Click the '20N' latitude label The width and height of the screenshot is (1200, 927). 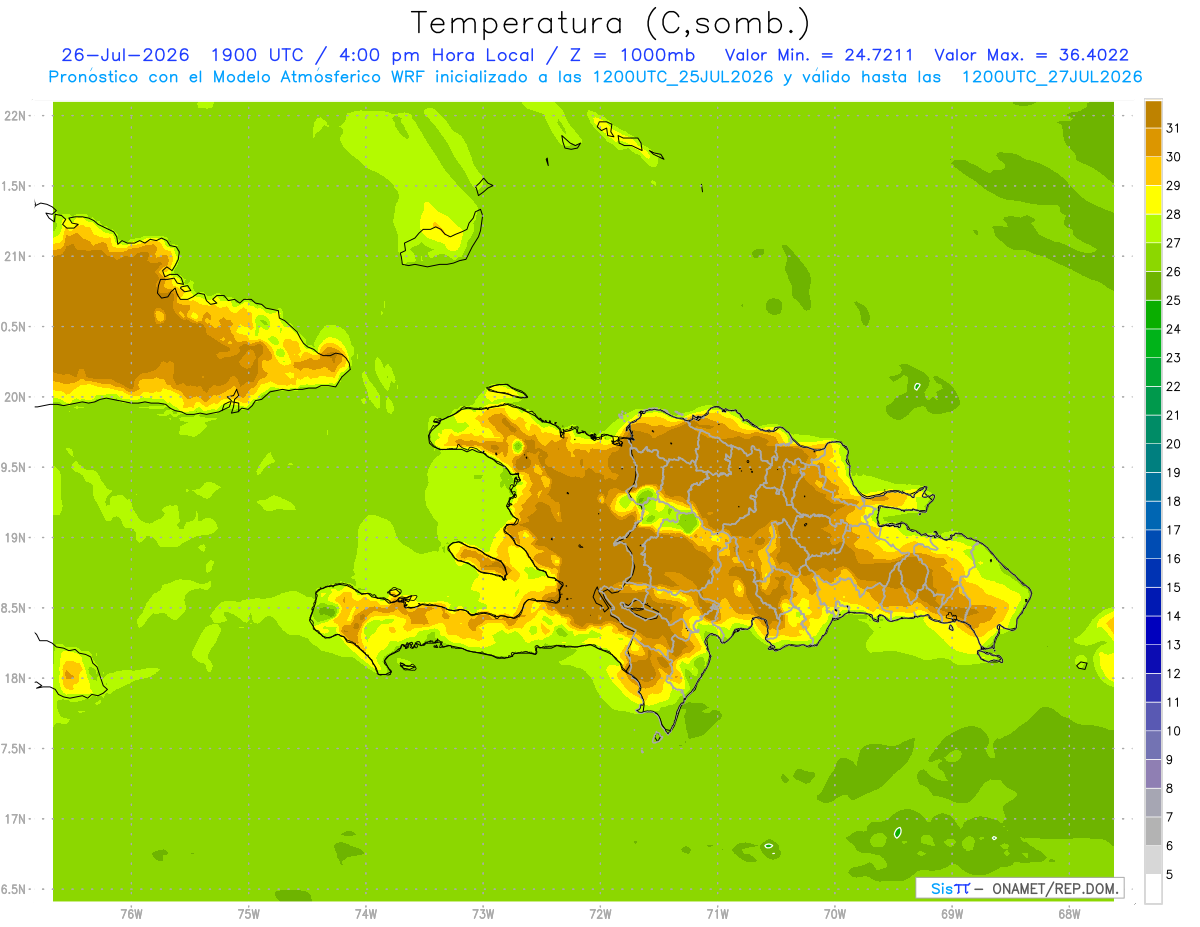15,397
